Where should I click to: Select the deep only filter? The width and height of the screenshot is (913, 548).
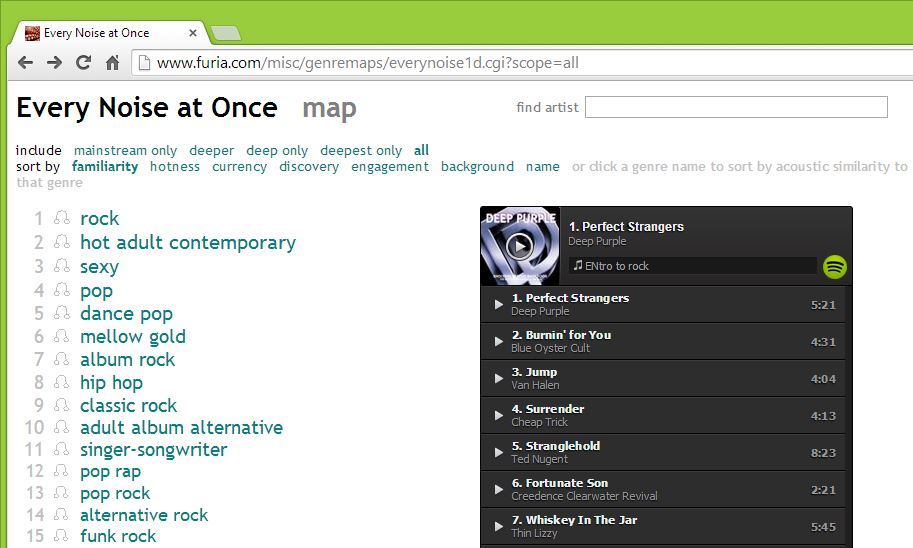[277, 151]
